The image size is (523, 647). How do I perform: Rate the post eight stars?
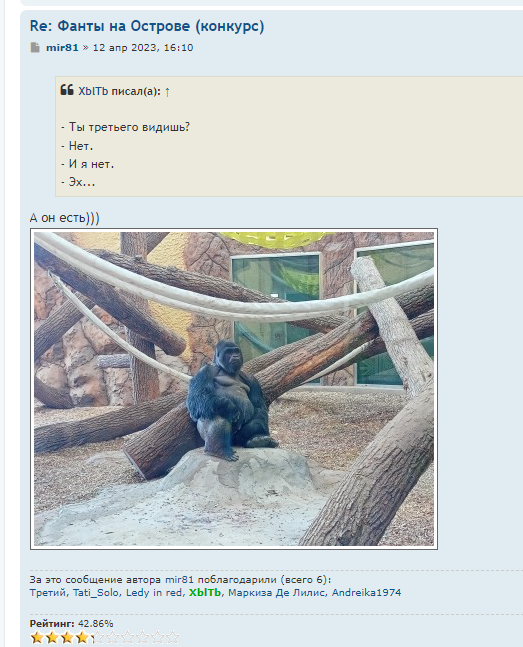pos(142,637)
